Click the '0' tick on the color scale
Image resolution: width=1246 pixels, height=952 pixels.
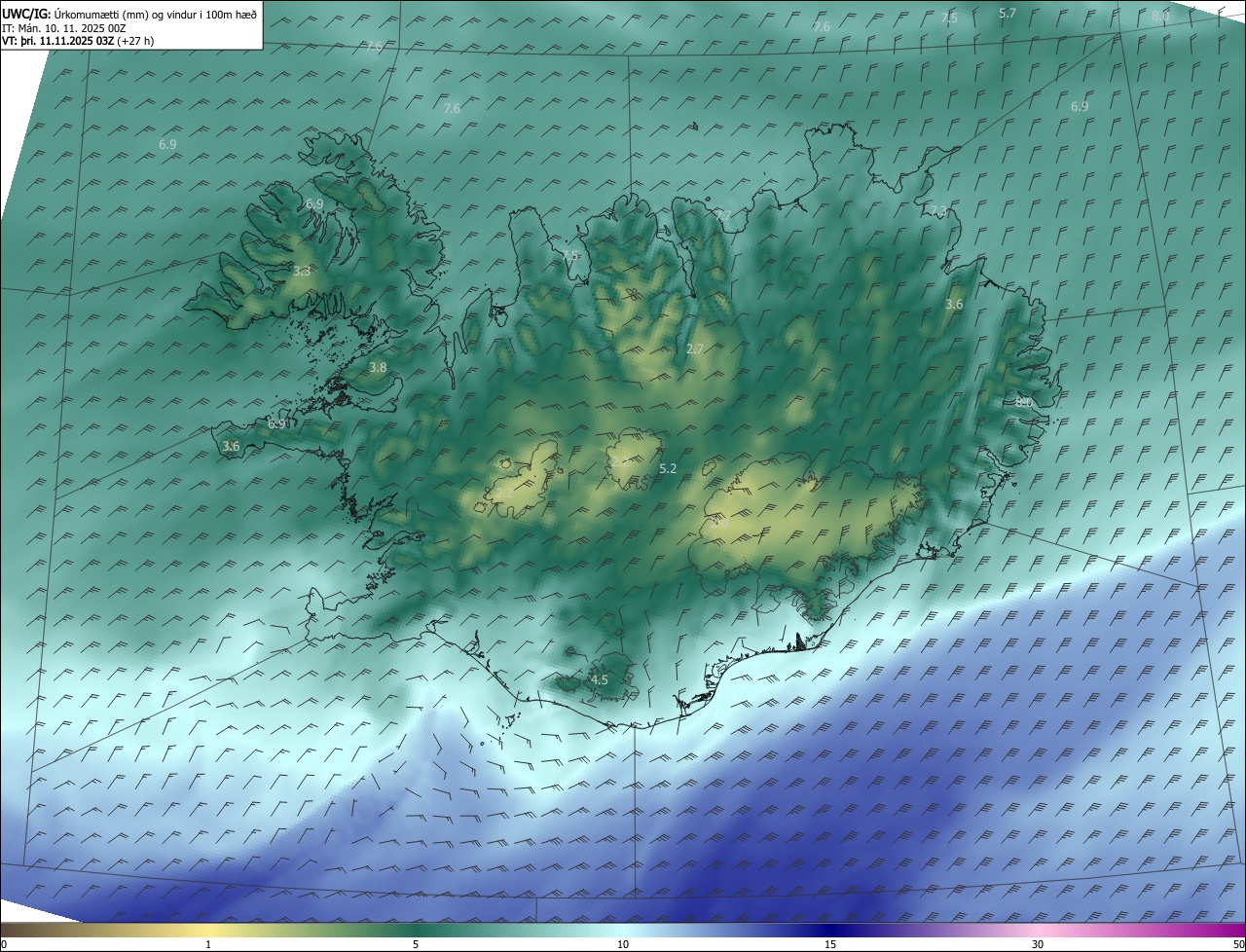click(x=4, y=945)
